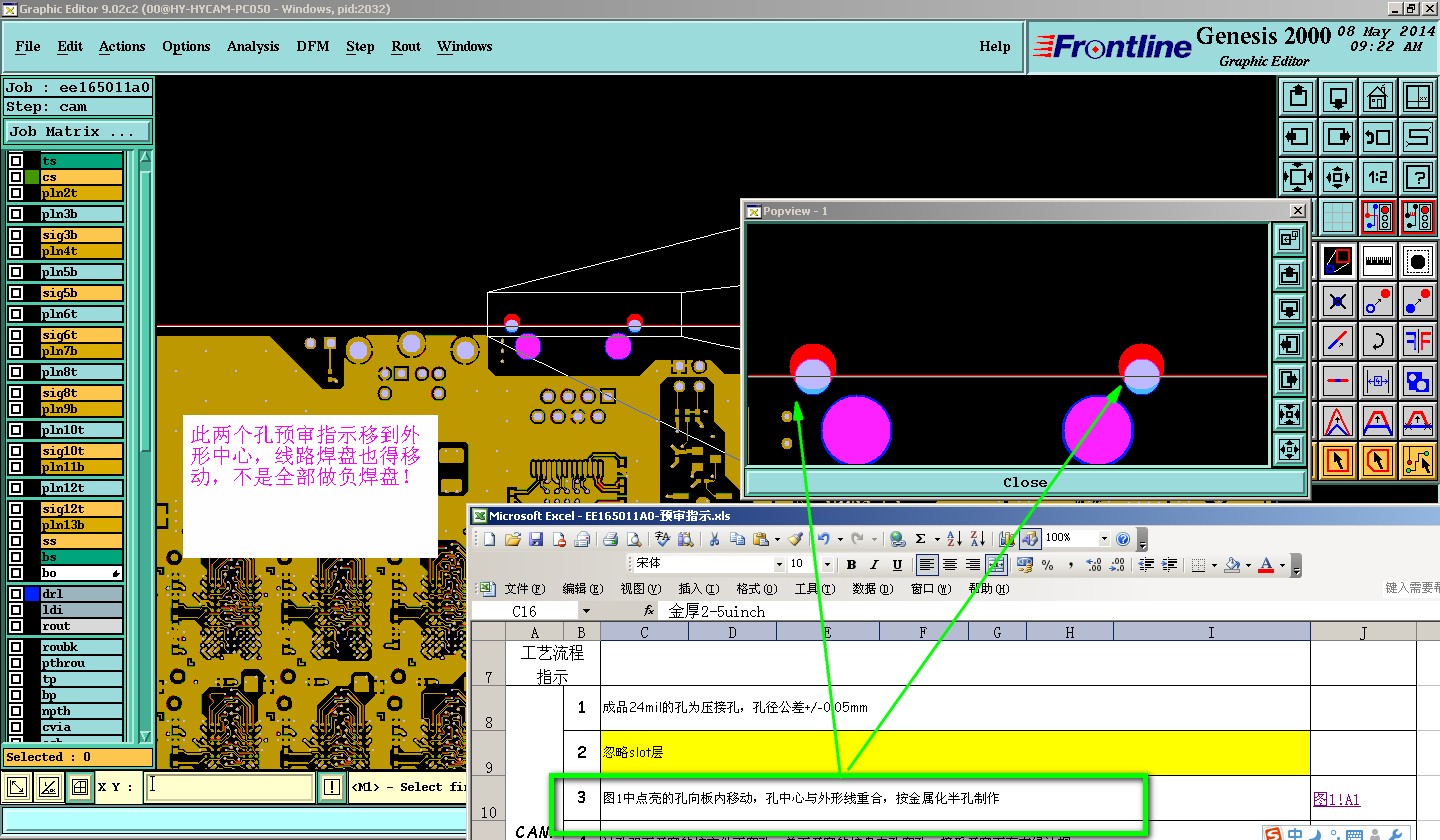Click the mirror F tool icon

tap(1417, 341)
